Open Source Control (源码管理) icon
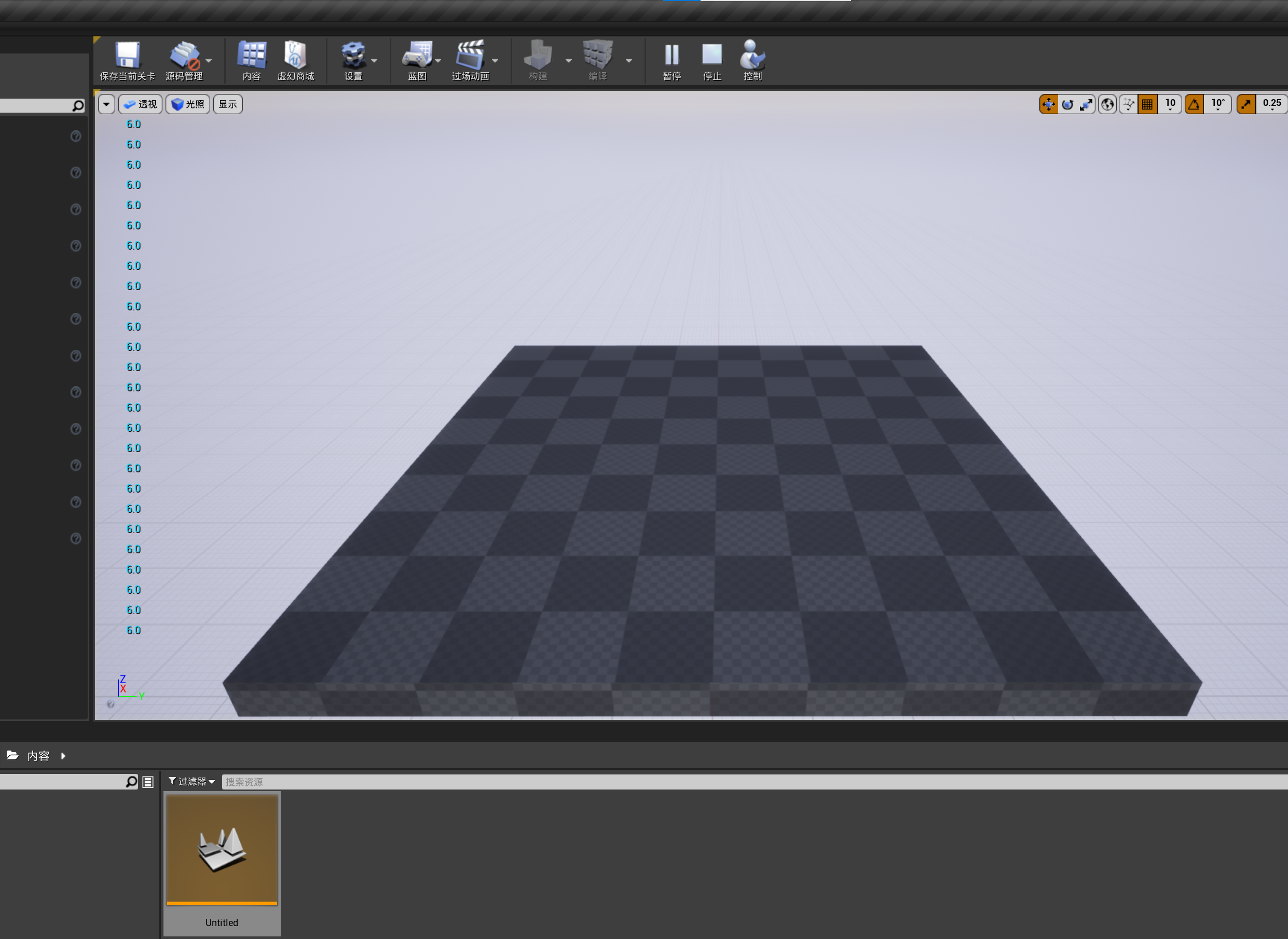This screenshot has height=939, width=1288. (185, 55)
